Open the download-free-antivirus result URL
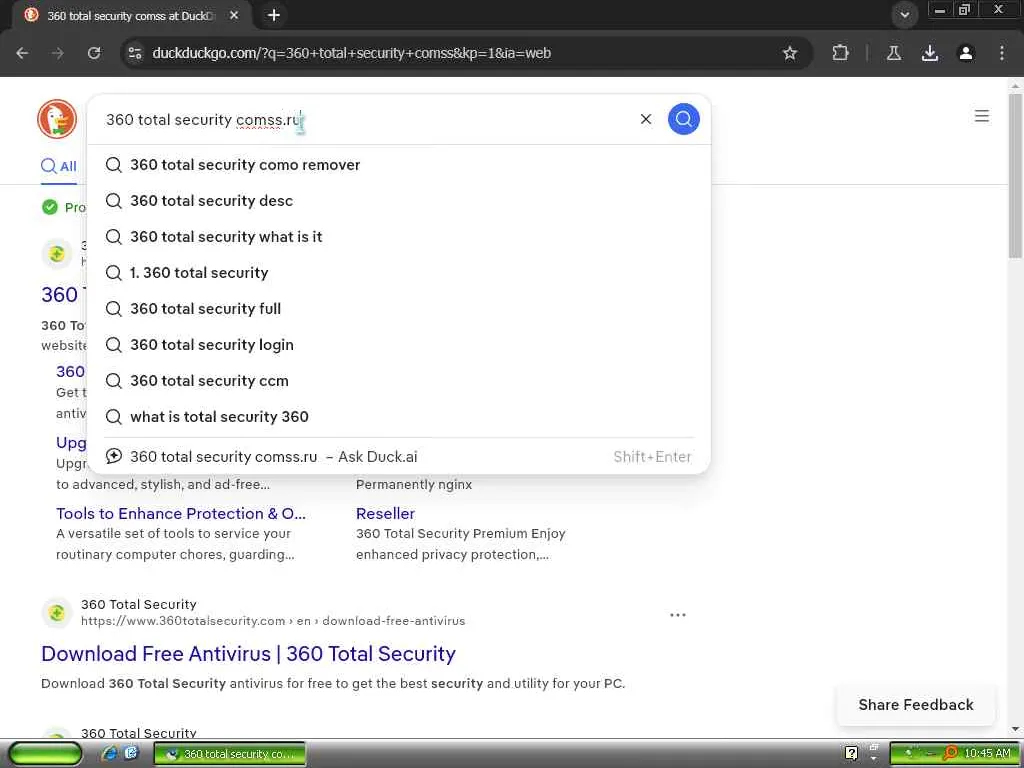Viewport: 1024px width, 768px height. tap(273, 620)
